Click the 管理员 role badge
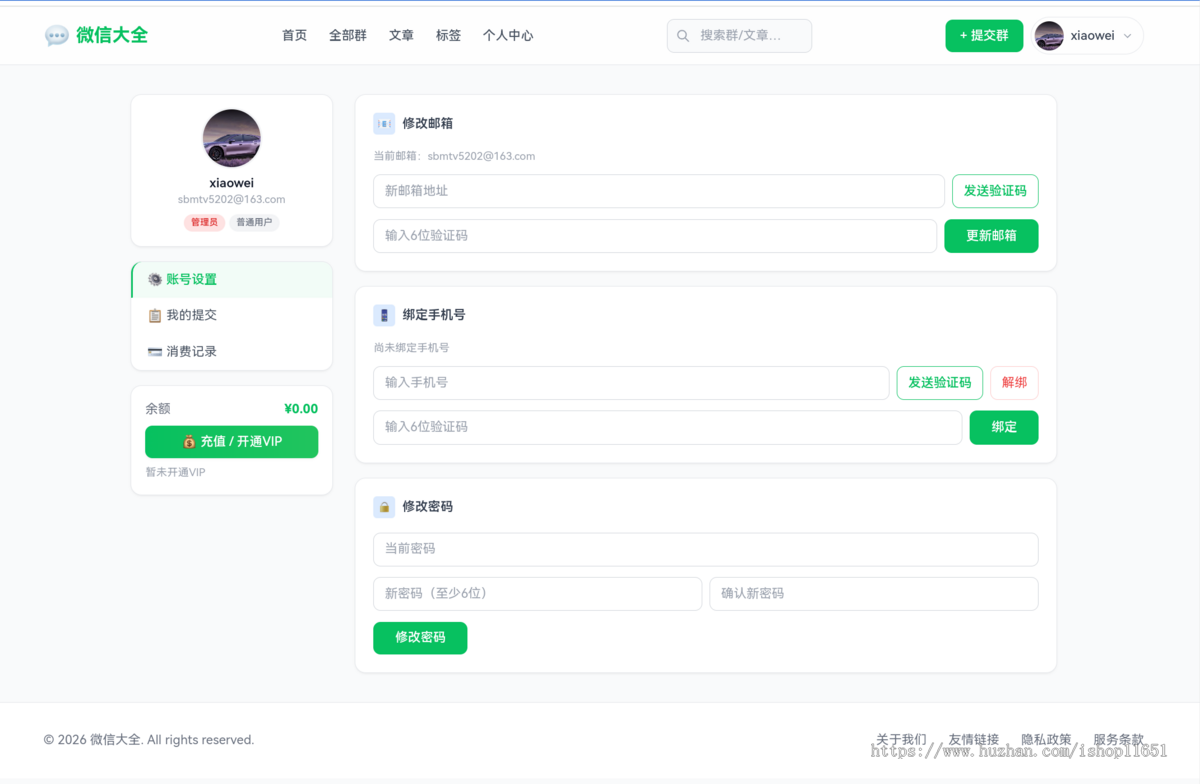The image size is (1200, 784). 204,223
